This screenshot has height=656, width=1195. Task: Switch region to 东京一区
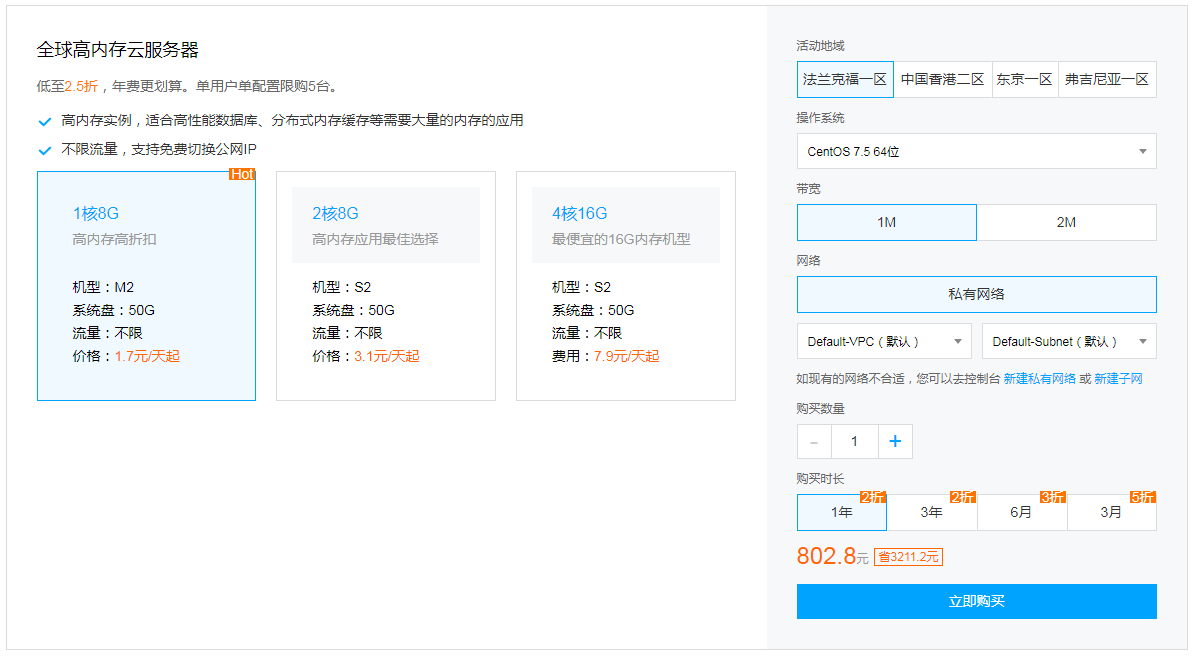pos(1024,79)
